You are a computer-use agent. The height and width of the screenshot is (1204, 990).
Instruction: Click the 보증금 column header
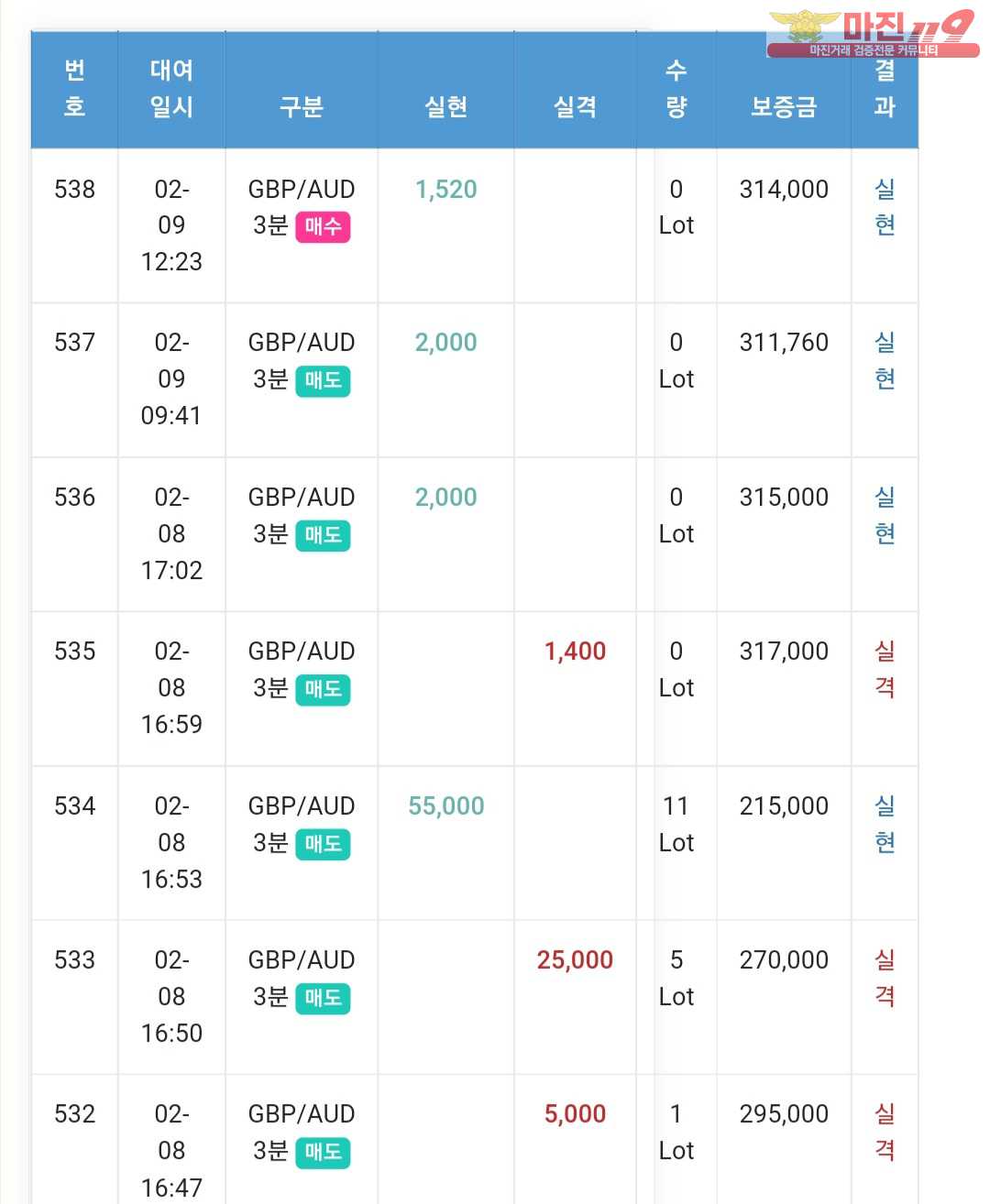point(784,107)
